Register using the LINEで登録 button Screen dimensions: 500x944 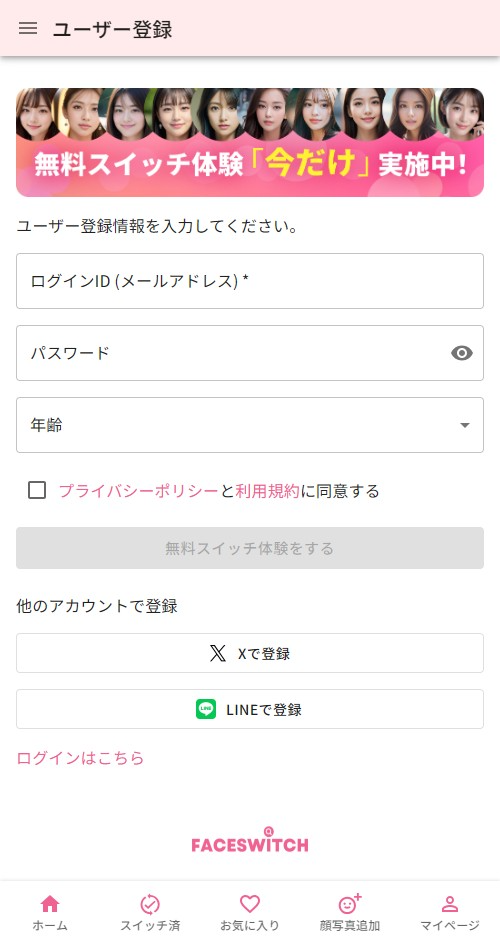coord(250,709)
